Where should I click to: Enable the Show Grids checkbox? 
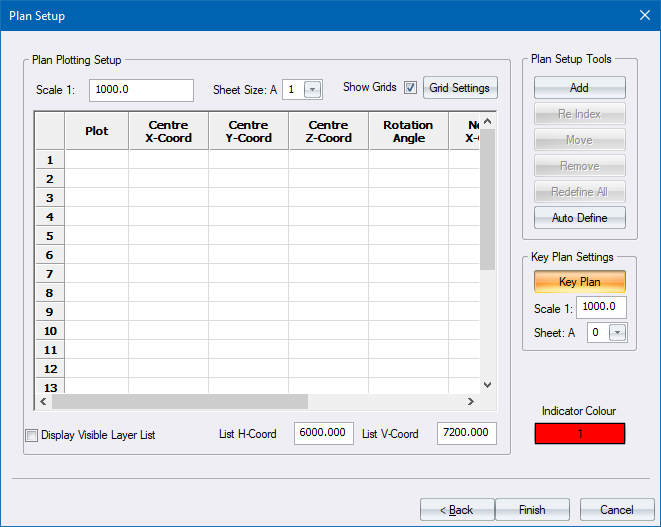click(x=411, y=88)
